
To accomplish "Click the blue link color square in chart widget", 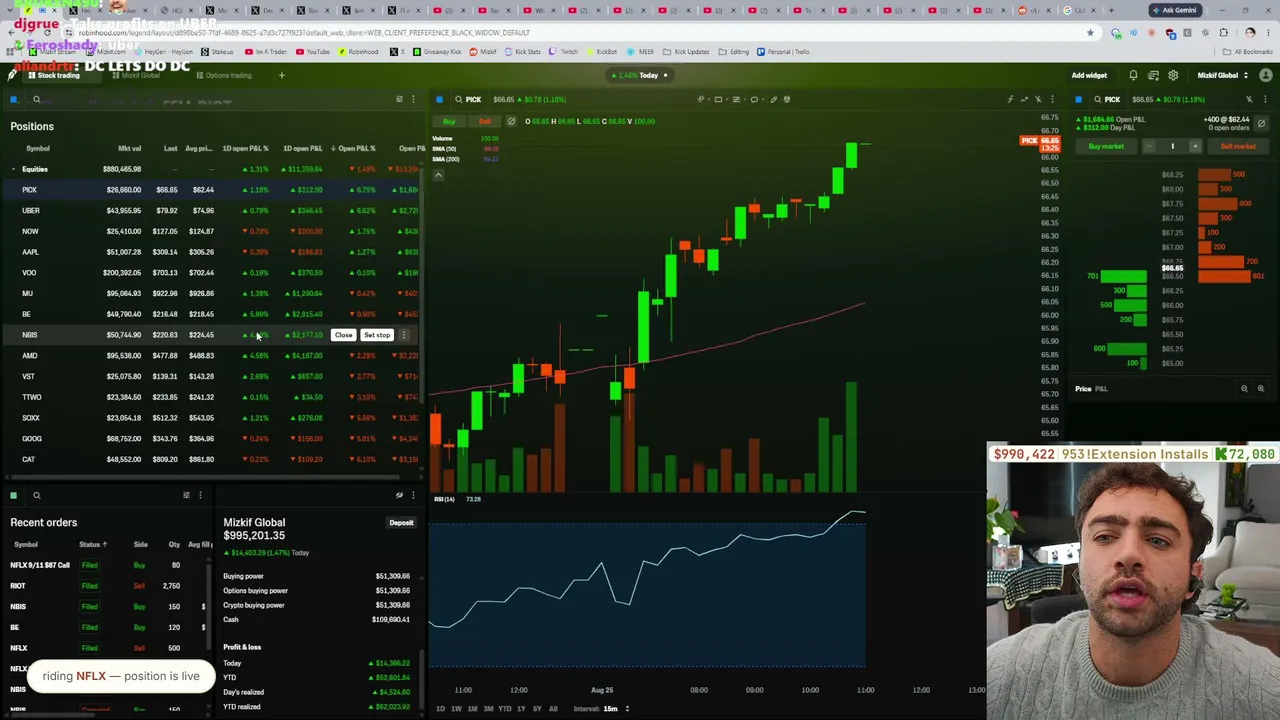I will 439,99.
